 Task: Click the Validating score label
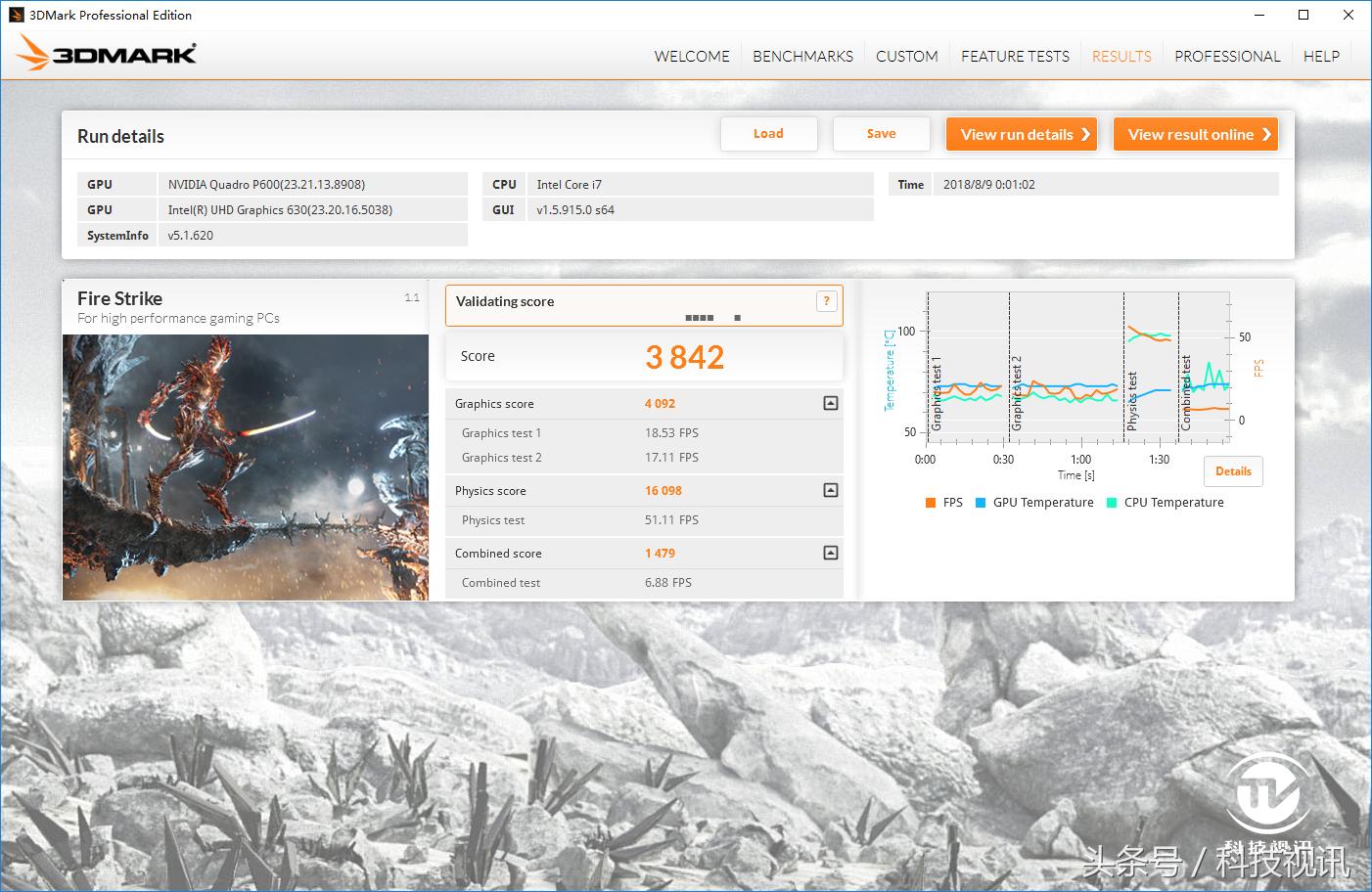(x=505, y=301)
